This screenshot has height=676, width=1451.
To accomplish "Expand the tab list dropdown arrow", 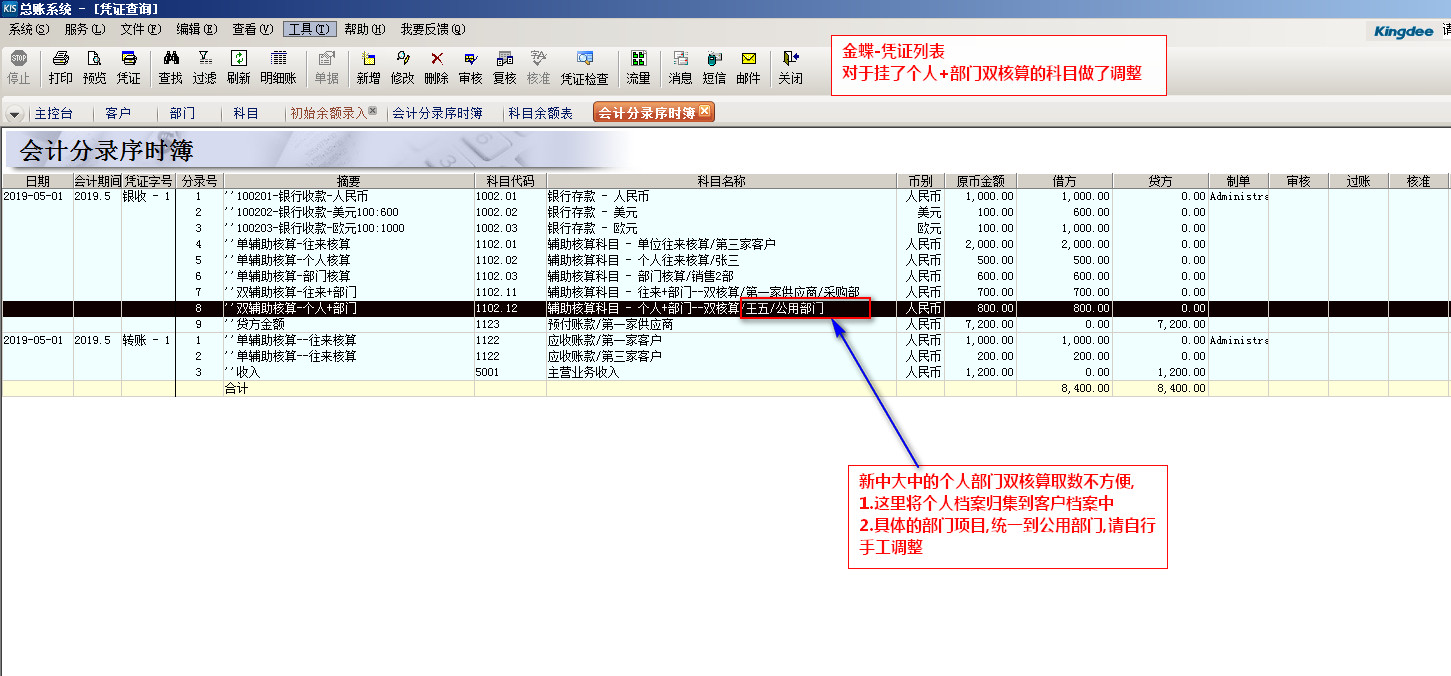I will pyautogui.click(x=14, y=114).
